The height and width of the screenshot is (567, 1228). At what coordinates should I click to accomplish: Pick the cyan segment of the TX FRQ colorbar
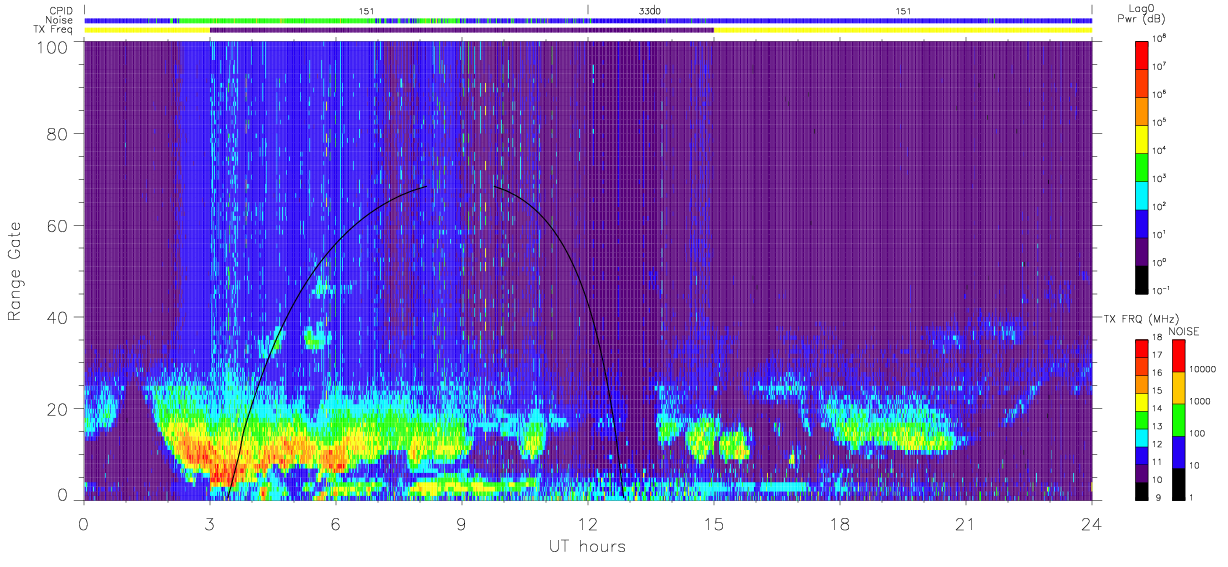(x=1143, y=440)
